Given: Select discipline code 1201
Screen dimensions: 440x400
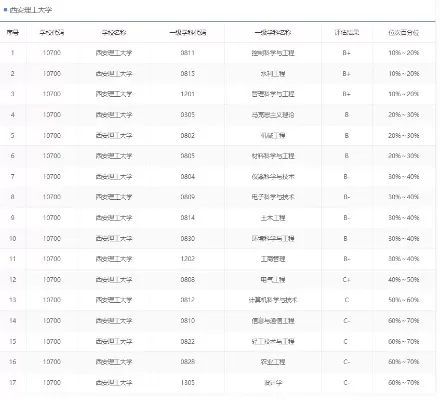Looking at the screenshot, I should (188, 94).
